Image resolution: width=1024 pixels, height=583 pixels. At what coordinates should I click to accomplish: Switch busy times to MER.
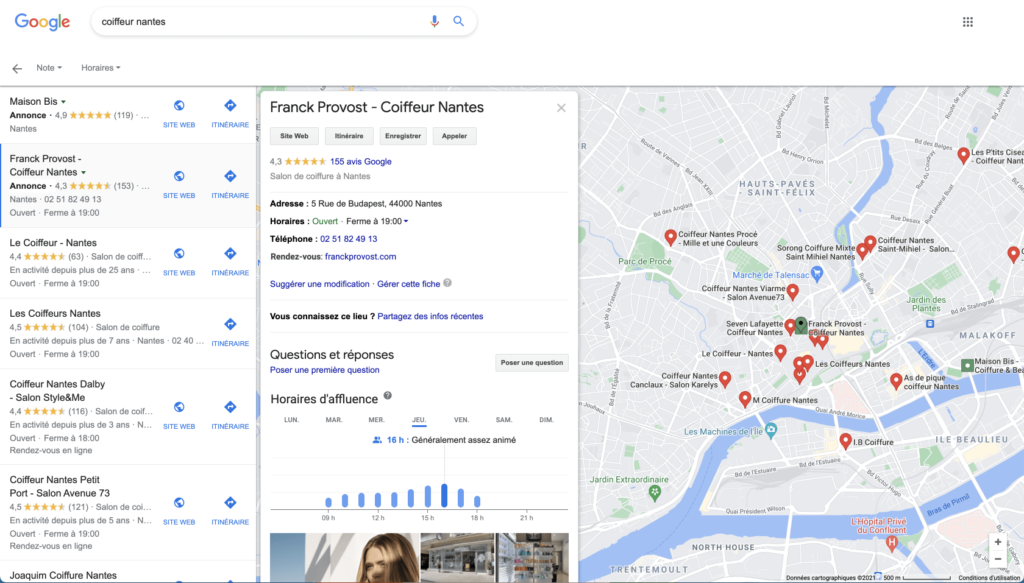(x=376, y=420)
